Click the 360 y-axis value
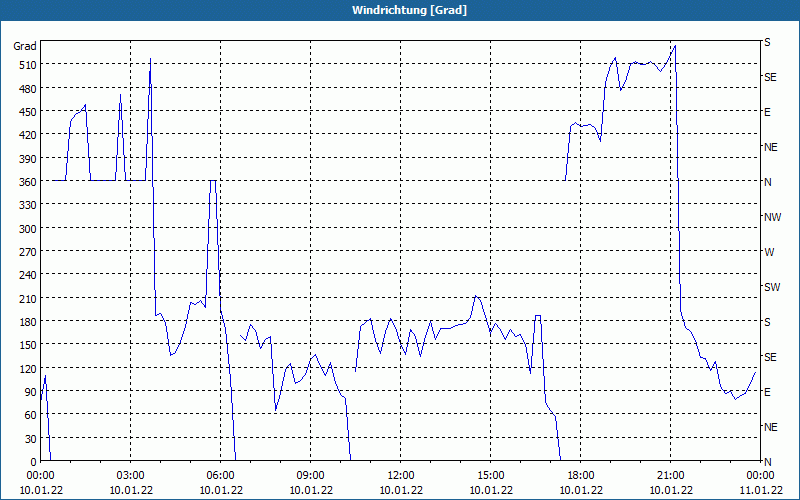 pyautogui.click(x=28, y=182)
